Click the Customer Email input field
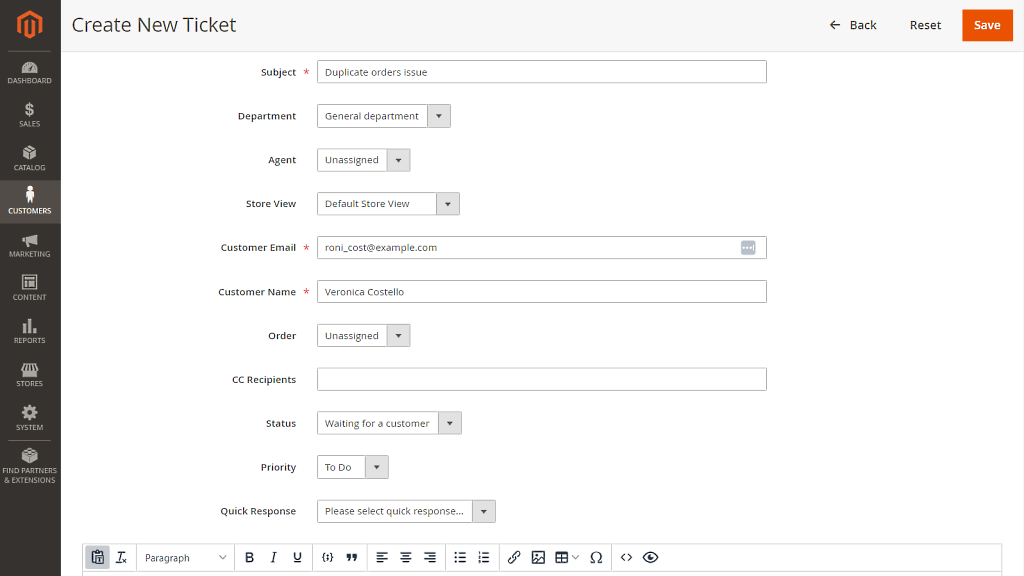Viewport: 1024px width, 576px height. pyautogui.click(x=542, y=248)
